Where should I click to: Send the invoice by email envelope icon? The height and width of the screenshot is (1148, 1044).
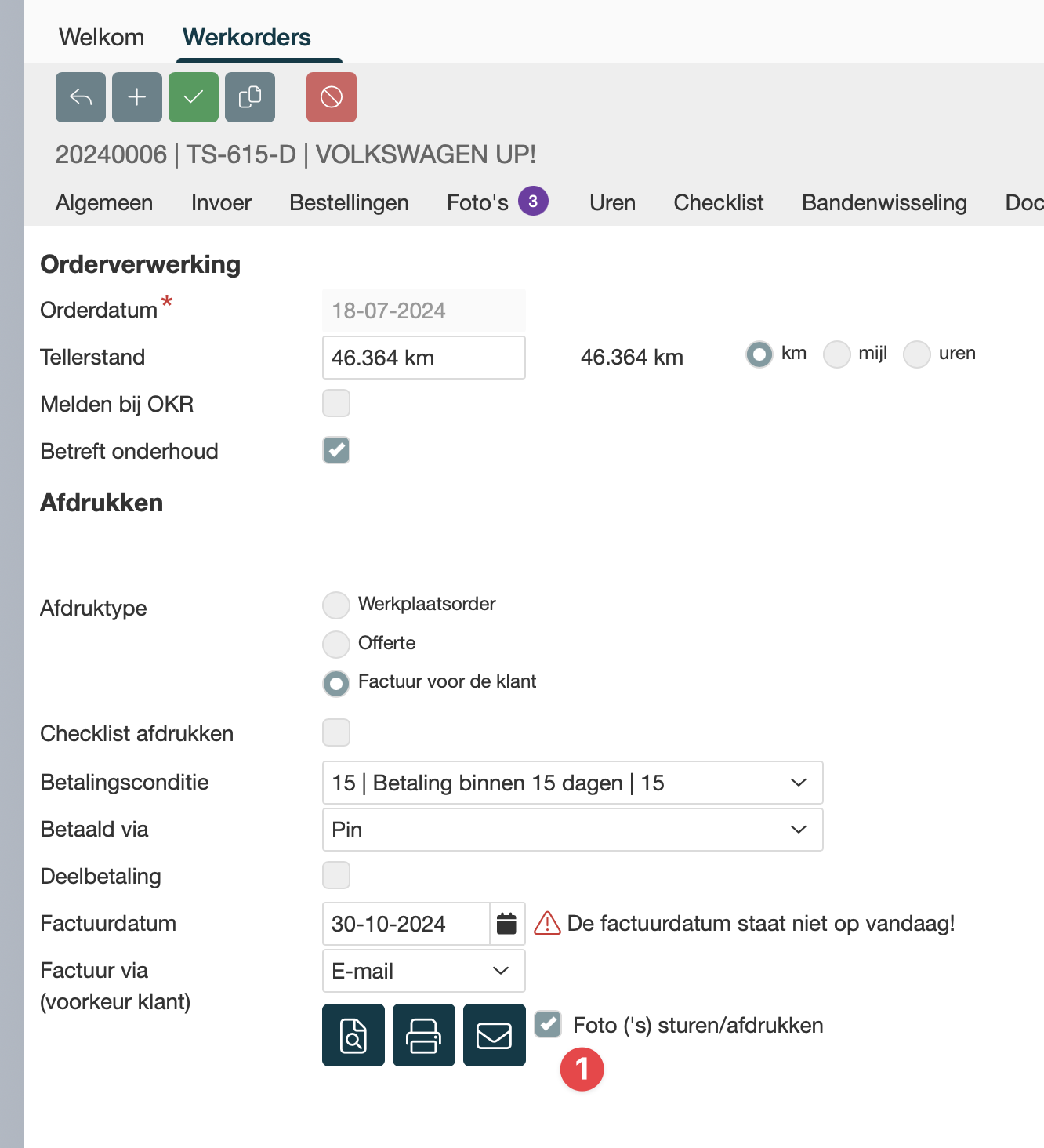click(x=495, y=1035)
